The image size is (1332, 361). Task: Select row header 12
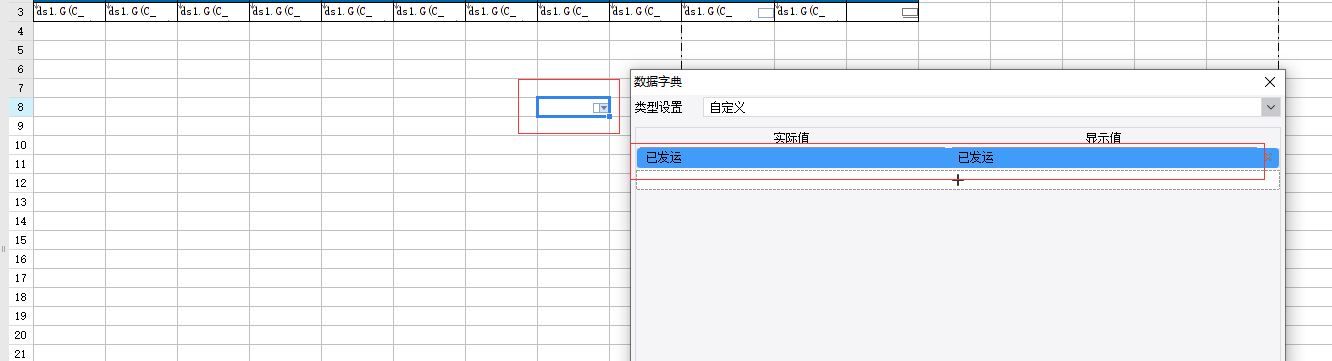pyautogui.click(x=21, y=183)
